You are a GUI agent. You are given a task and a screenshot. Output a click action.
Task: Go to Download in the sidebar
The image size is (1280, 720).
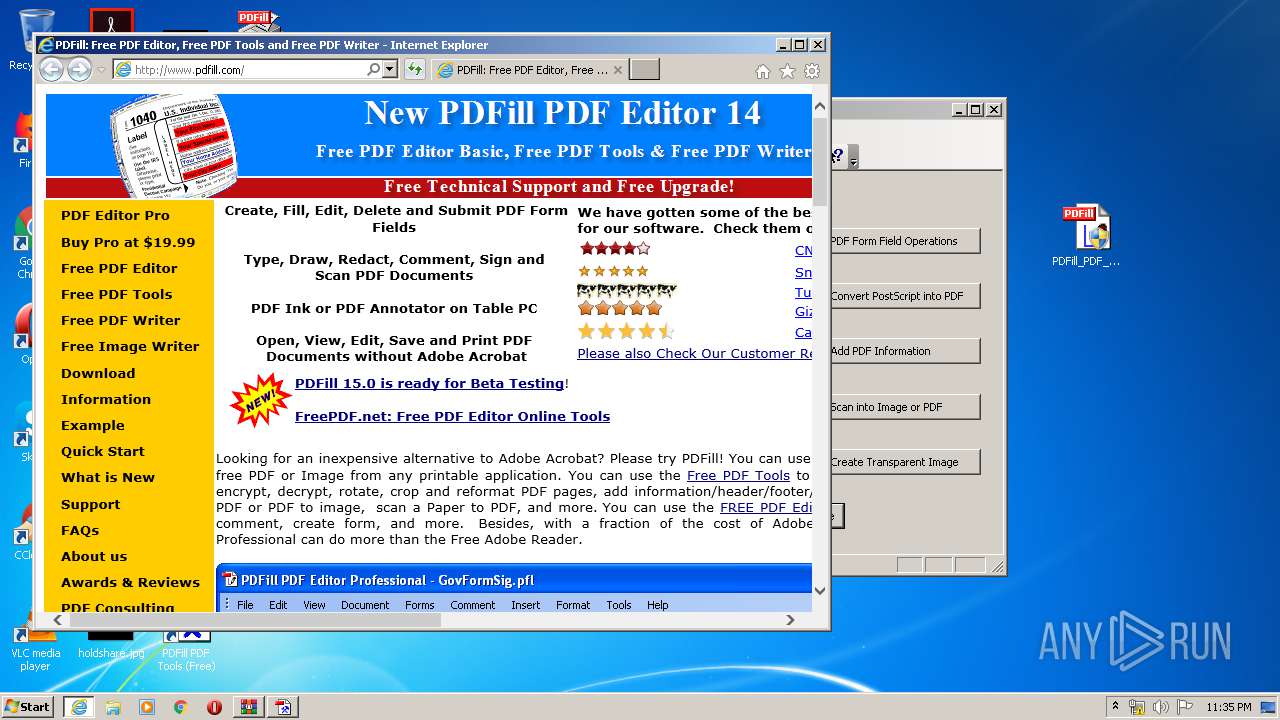point(98,373)
